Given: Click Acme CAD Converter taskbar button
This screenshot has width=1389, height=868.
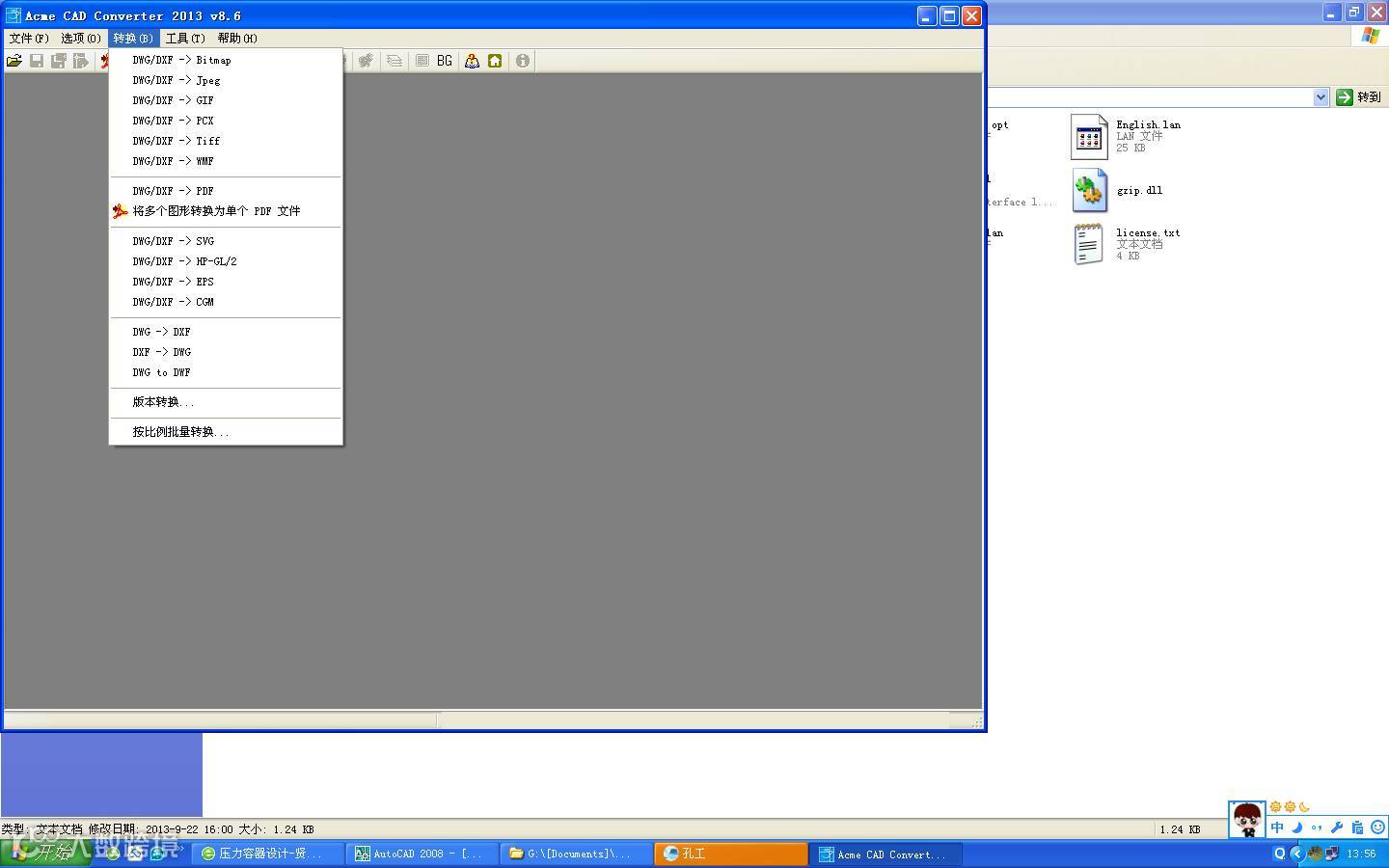Looking at the screenshot, I should coord(886,854).
